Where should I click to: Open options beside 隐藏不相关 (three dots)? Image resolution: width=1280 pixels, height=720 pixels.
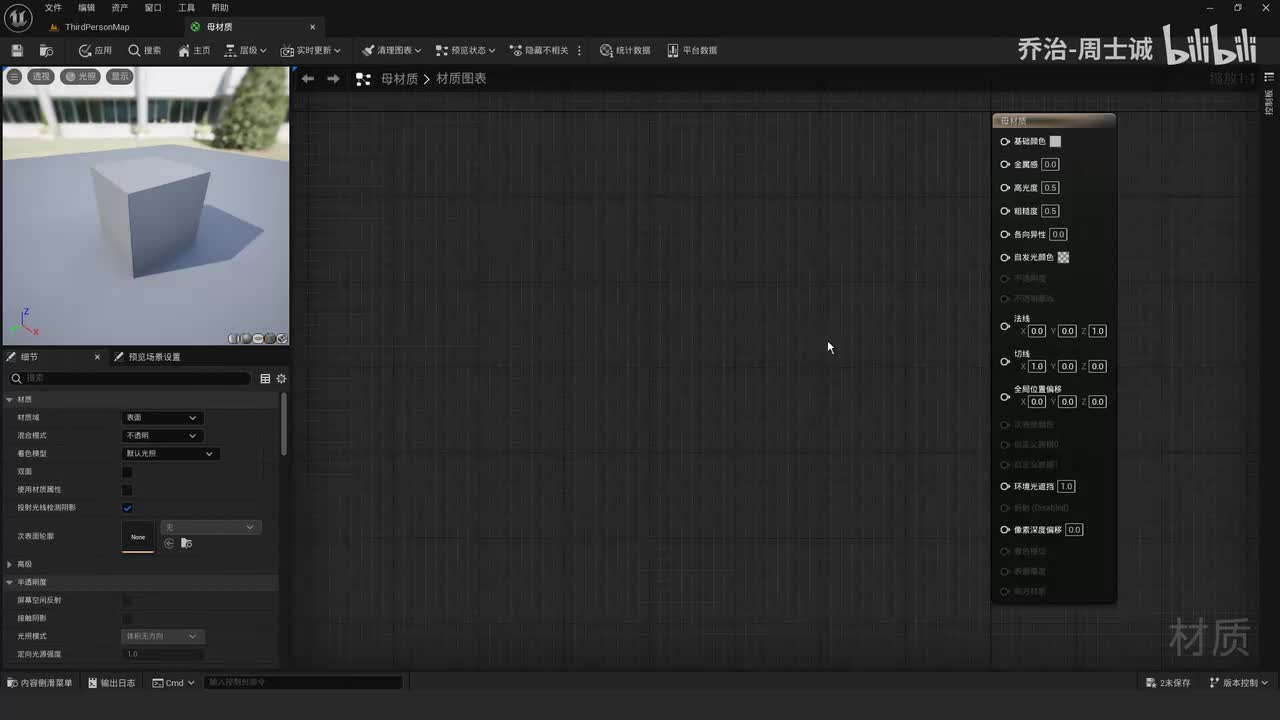(579, 50)
